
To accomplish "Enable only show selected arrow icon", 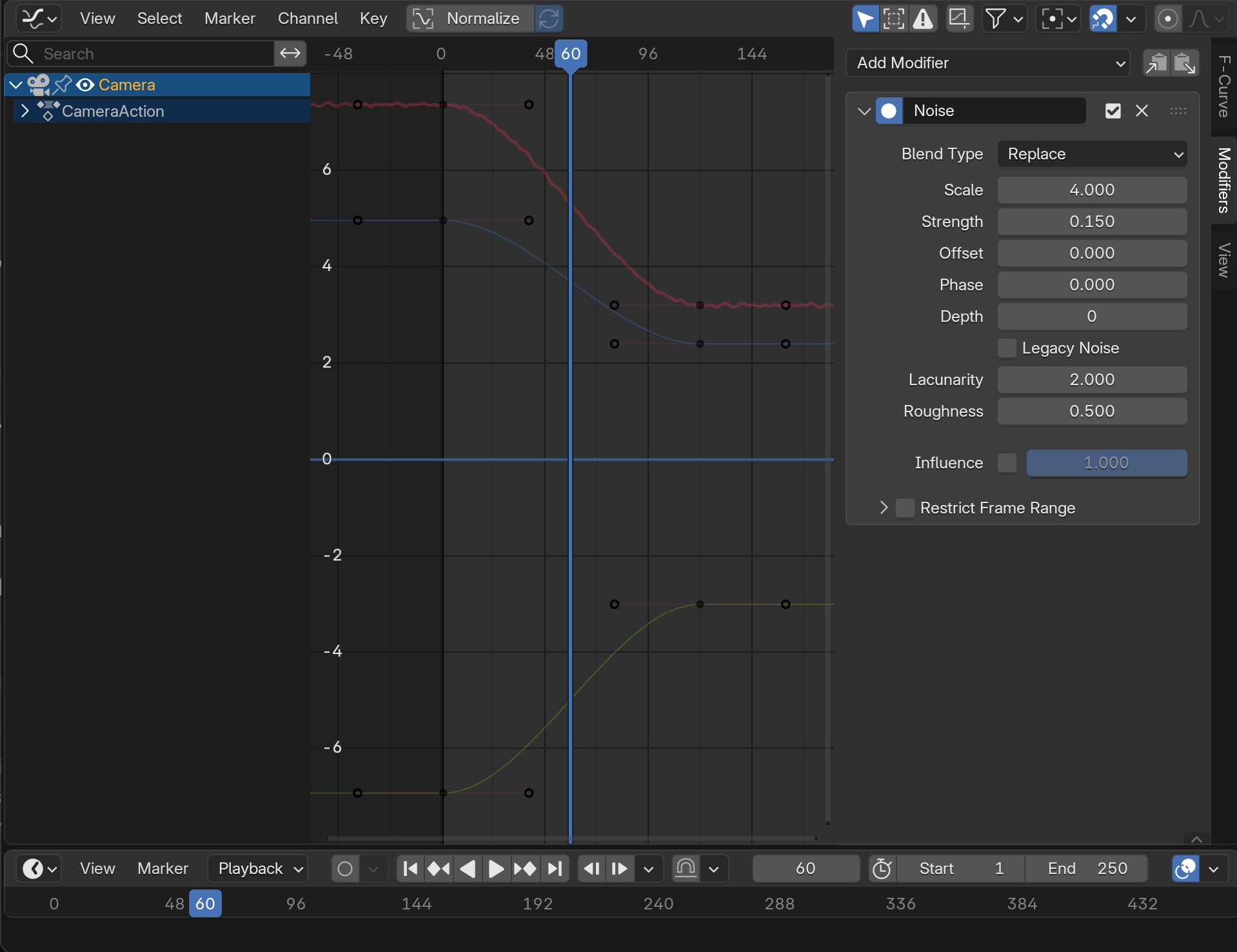I will click(865, 19).
